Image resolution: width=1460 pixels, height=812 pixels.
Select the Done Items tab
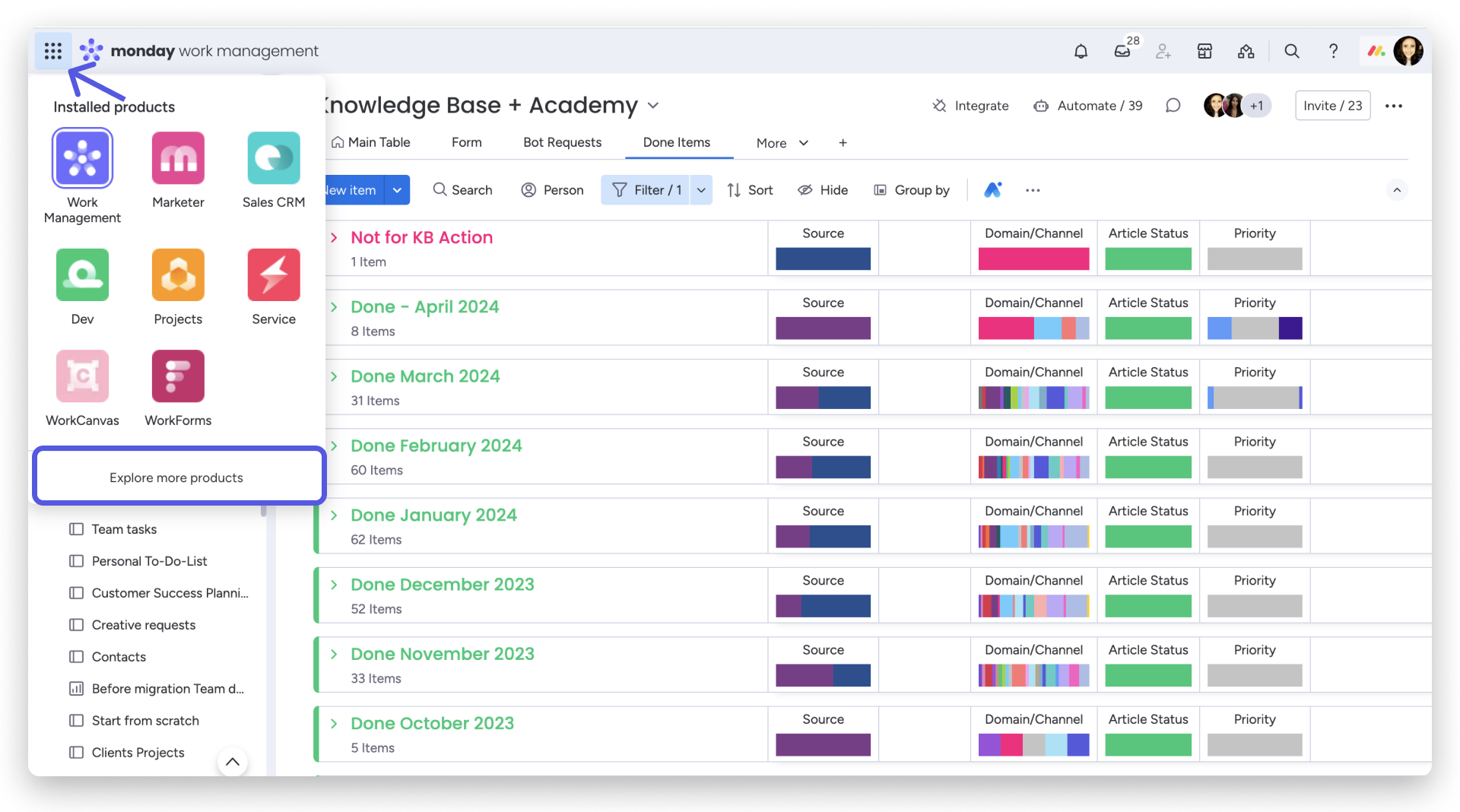pos(677,142)
